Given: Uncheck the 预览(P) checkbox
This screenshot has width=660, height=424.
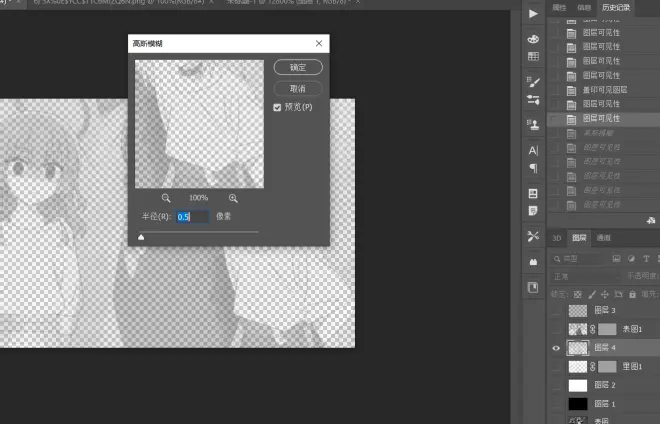Looking at the screenshot, I should click(x=277, y=107).
